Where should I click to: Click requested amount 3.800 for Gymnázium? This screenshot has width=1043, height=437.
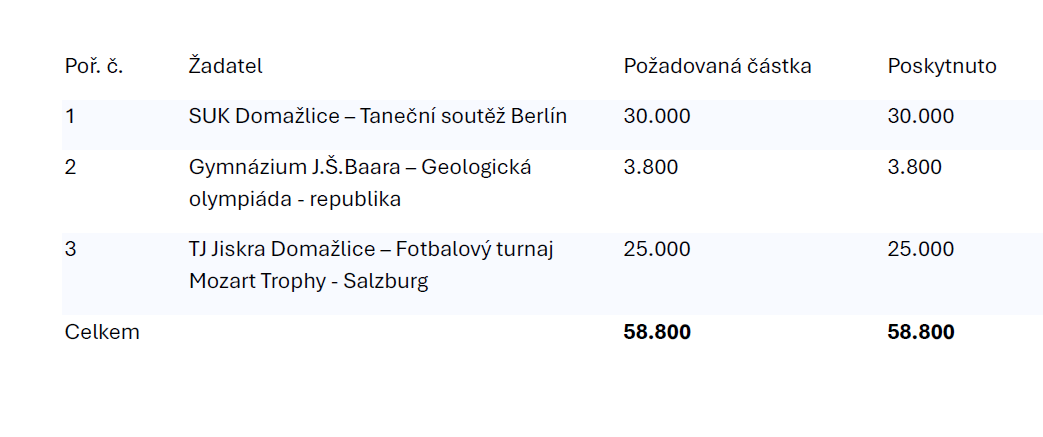(651, 166)
